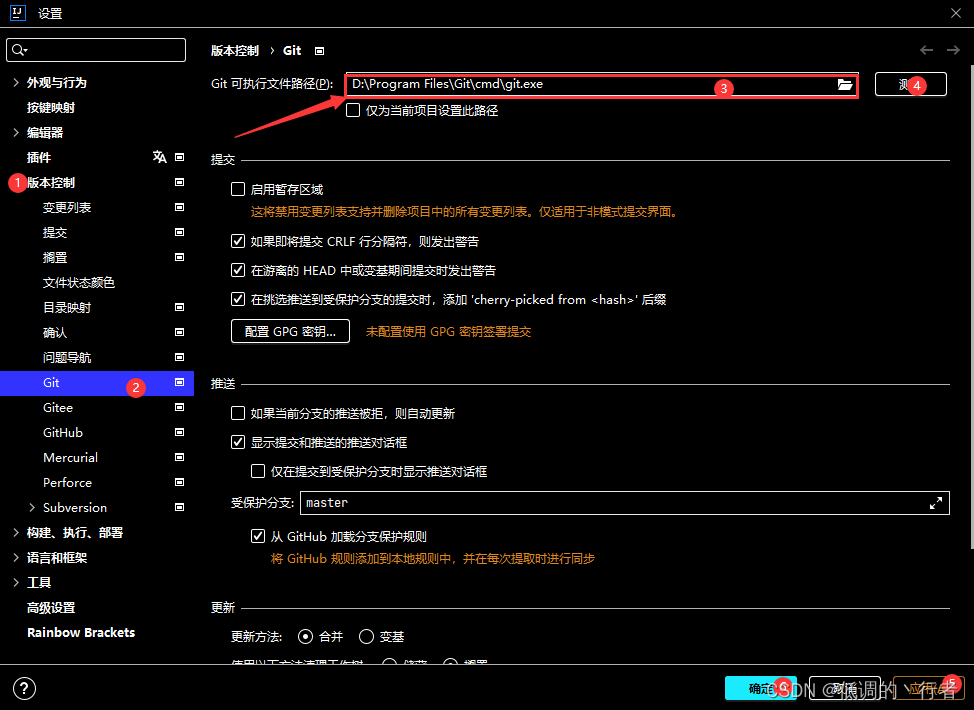
Task: Click the project-level icon beside 目录映射
Action: 180,307
